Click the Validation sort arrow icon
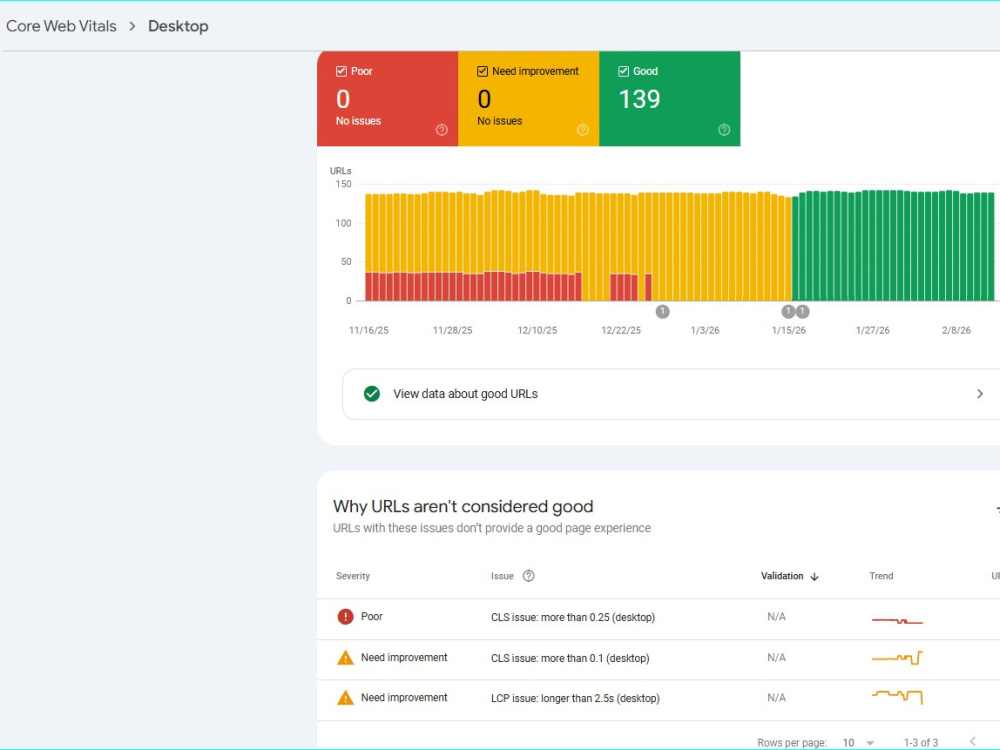Screen dimensions: 1000x750 [814, 577]
